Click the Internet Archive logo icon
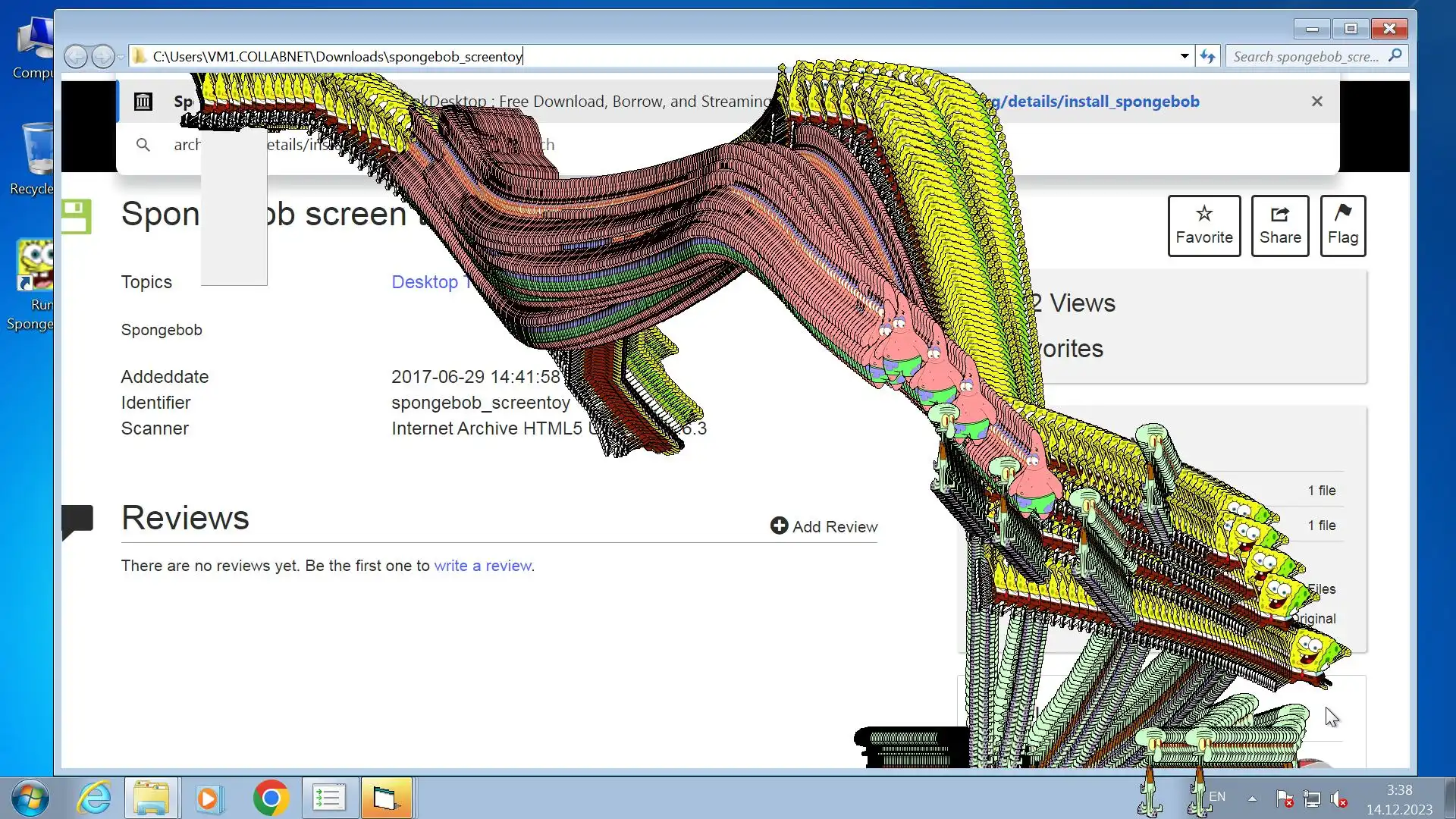 pyautogui.click(x=143, y=102)
